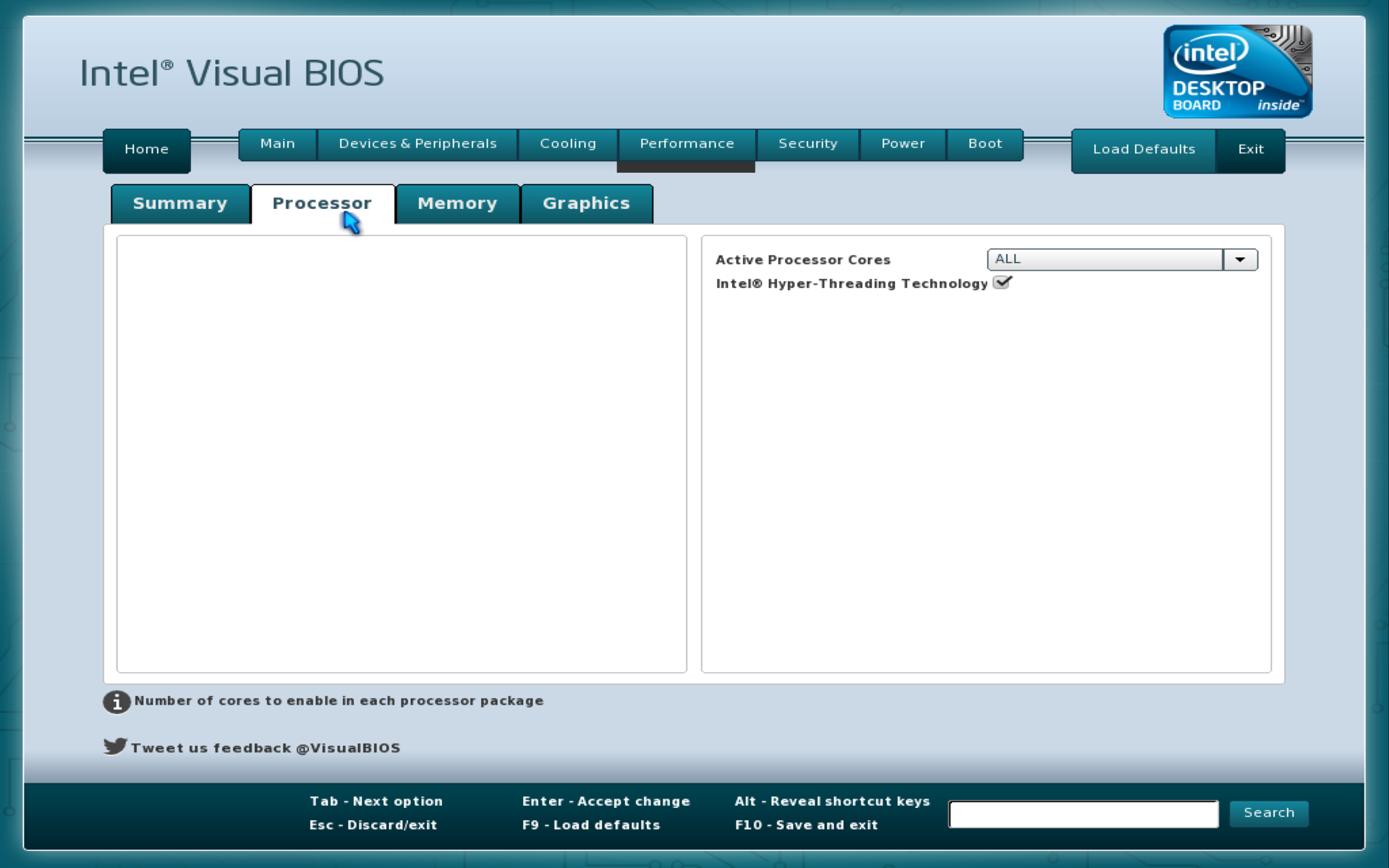Open the Security menu

point(808,144)
